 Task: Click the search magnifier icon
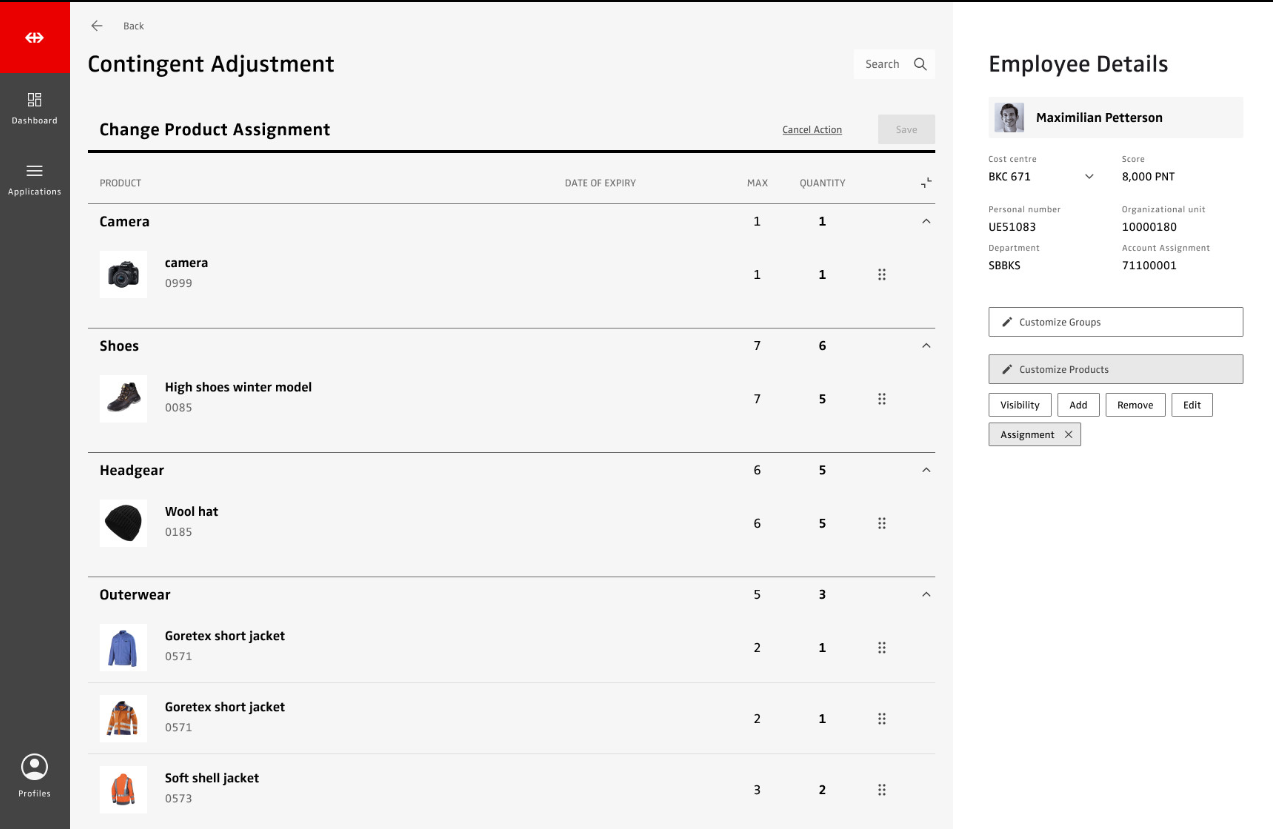(920, 64)
